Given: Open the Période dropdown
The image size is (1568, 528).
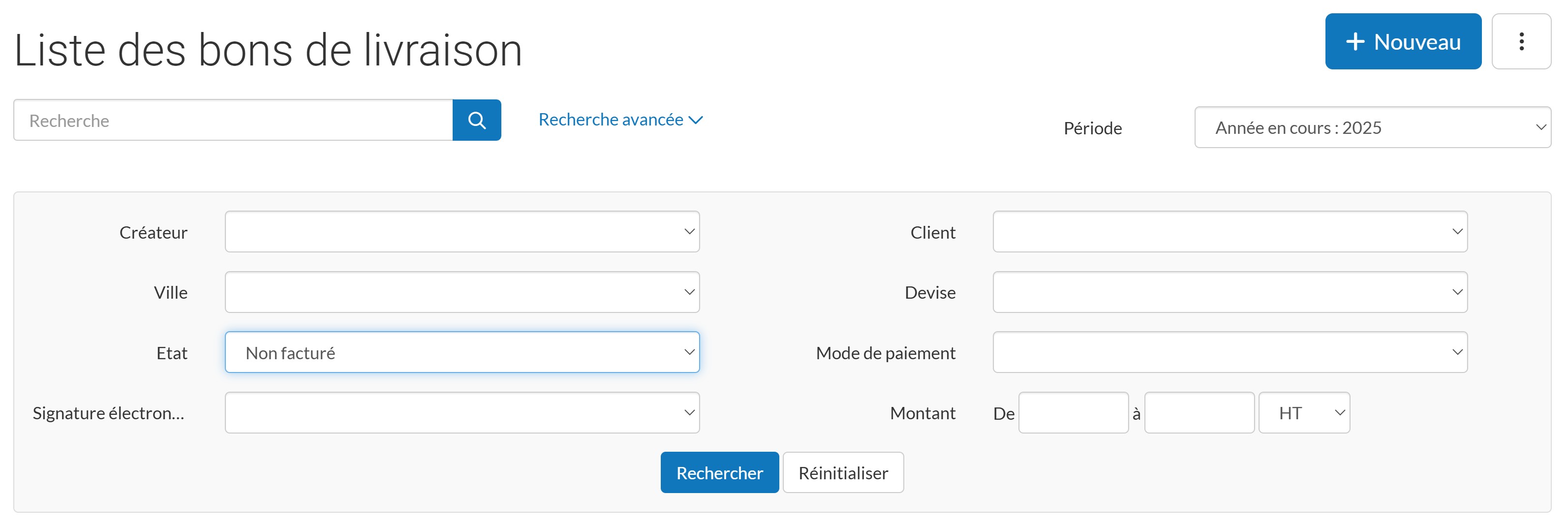Looking at the screenshot, I should 1372,127.
